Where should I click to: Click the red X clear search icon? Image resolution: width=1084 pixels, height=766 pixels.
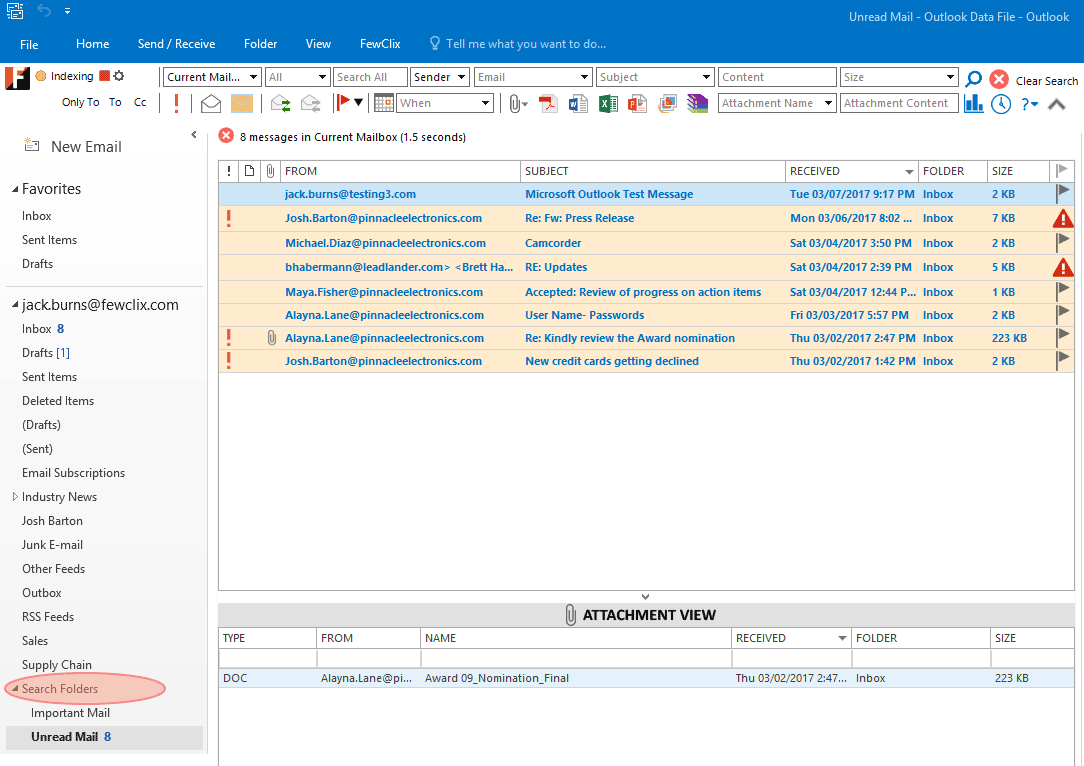tap(998, 80)
